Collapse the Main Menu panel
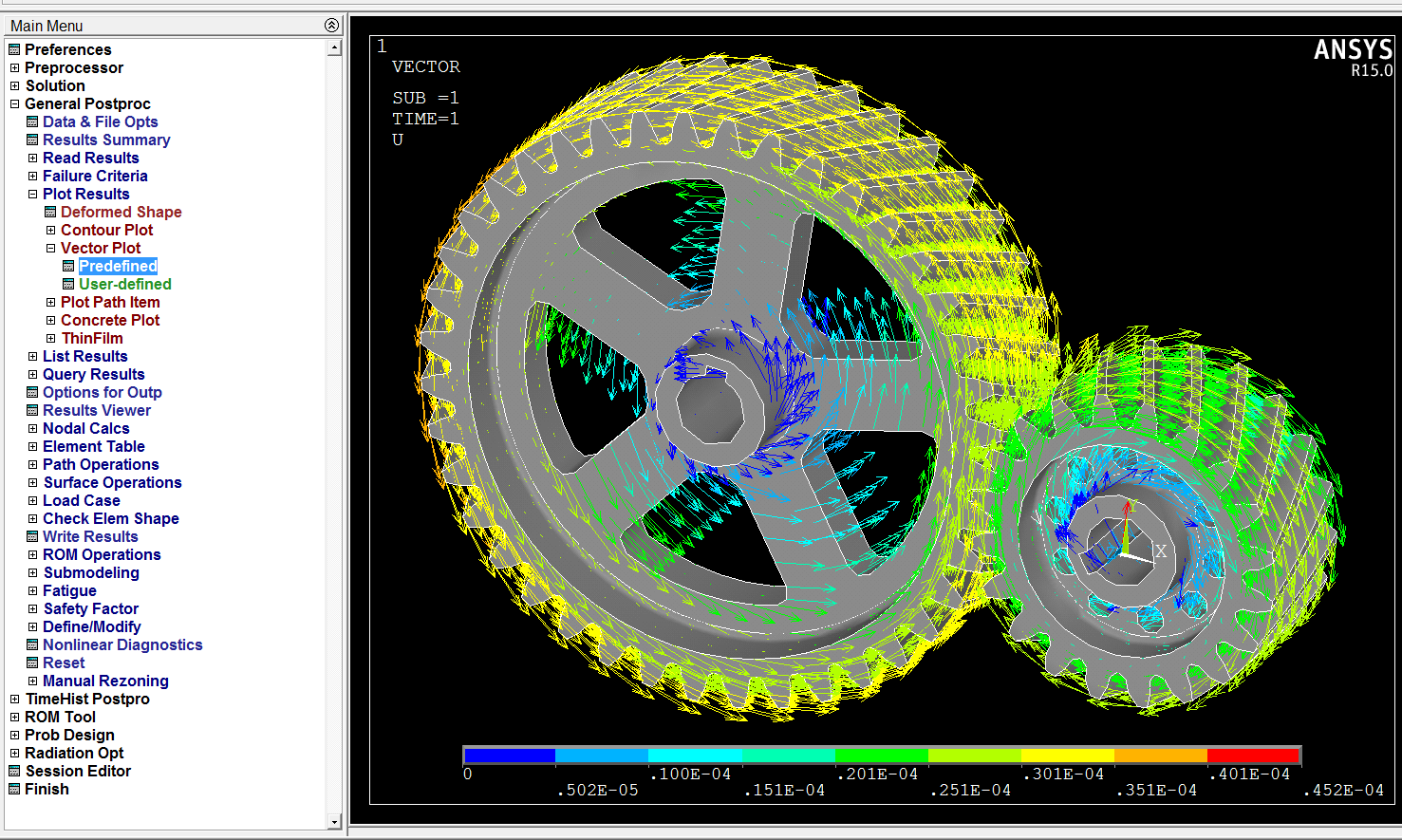This screenshot has width=1402, height=840. point(330,26)
